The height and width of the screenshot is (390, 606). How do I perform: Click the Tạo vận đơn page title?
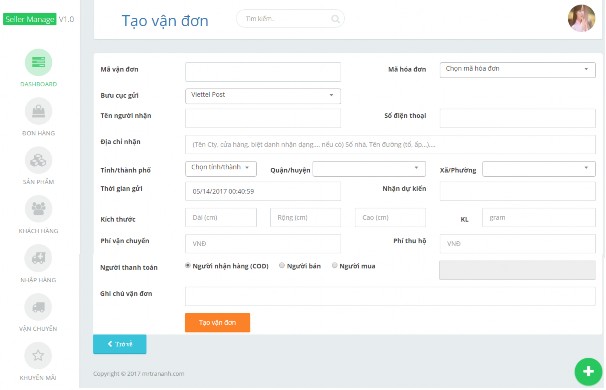point(165,21)
